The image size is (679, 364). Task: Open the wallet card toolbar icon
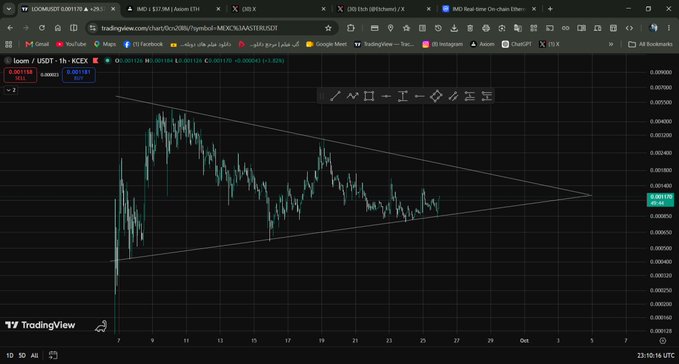(x=375, y=28)
